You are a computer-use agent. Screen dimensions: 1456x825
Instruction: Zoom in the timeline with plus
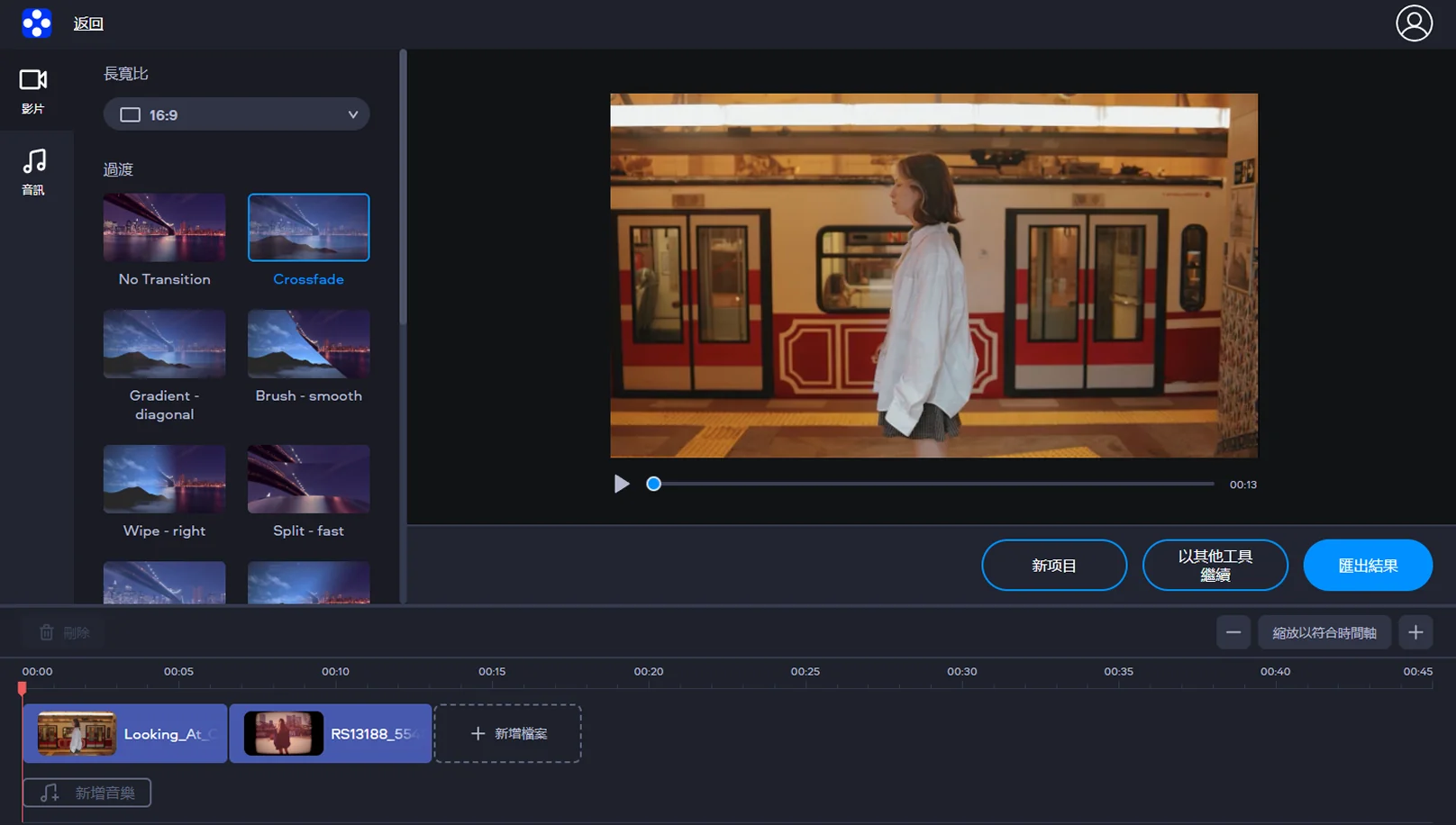1415,632
